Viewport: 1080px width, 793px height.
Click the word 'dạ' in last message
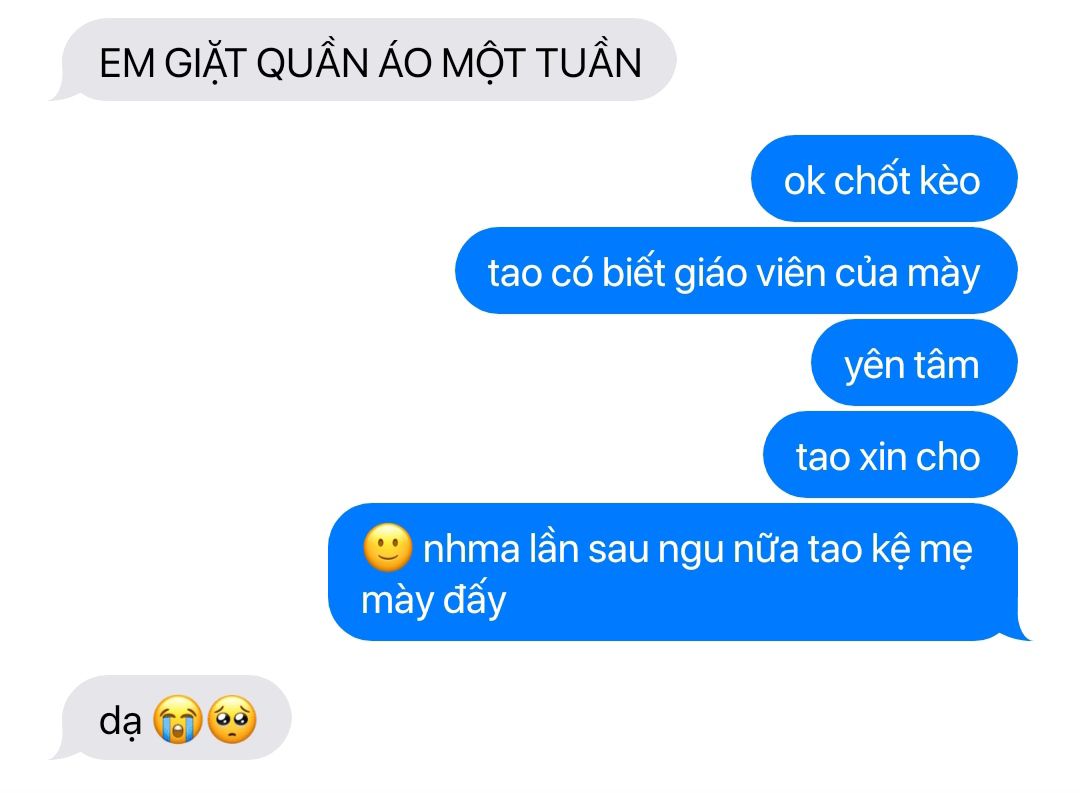pyautogui.click(x=120, y=722)
